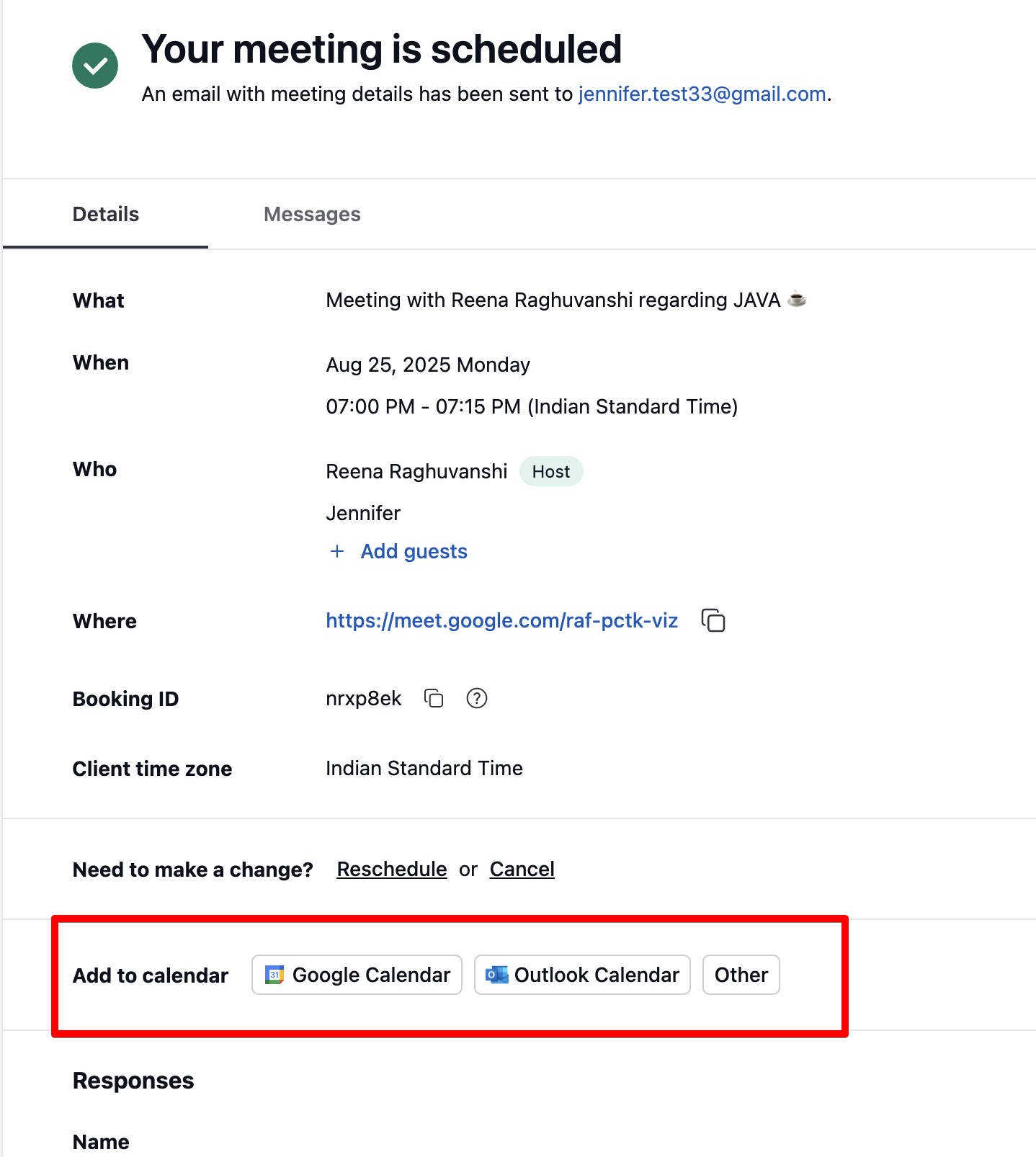The height and width of the screenshot is (1157, 1036).
Task: Click the time '07:00 PM - 07:15 PM'
Action: [424, 406]
